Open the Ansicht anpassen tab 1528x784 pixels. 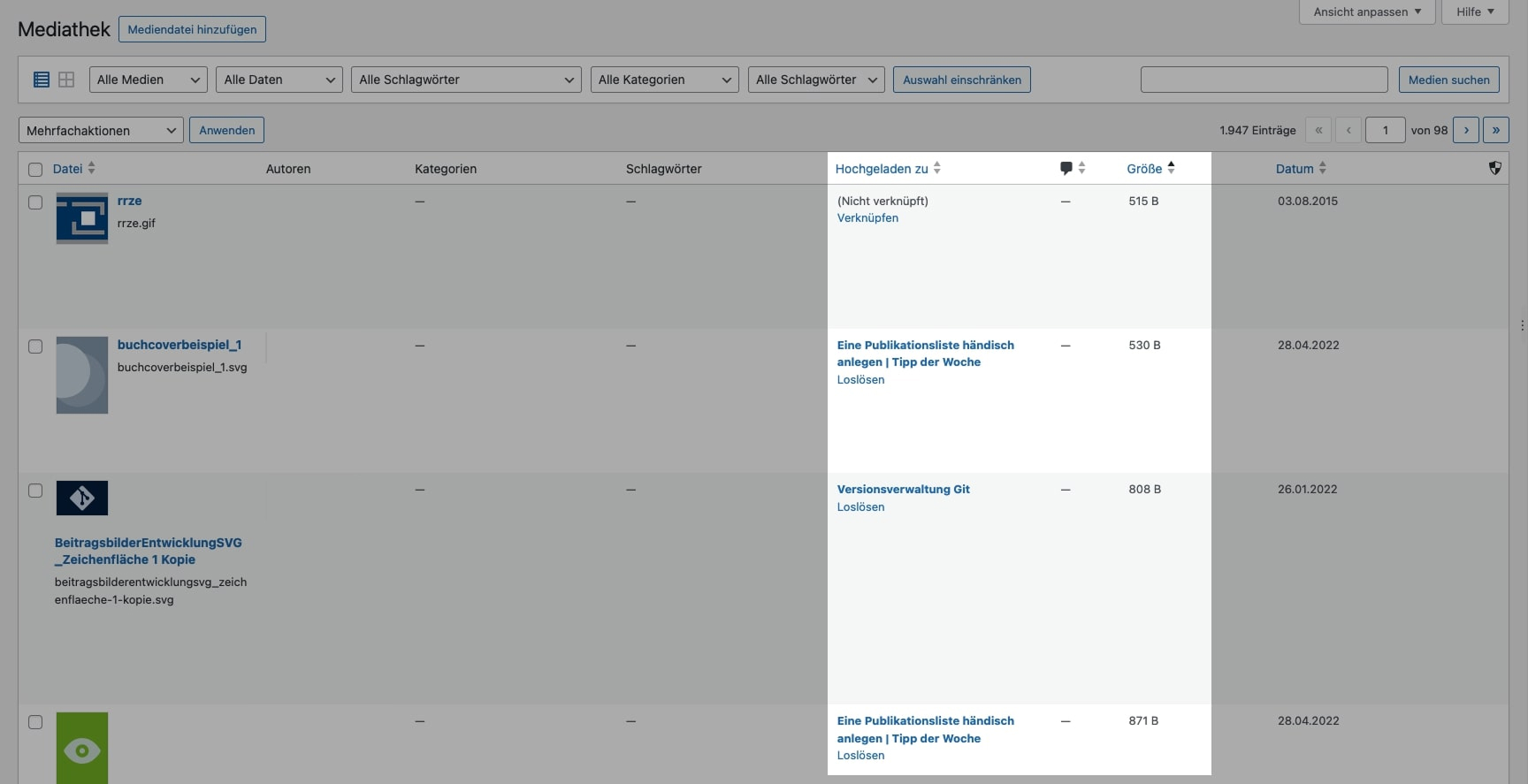click(x=1366, y=11)
